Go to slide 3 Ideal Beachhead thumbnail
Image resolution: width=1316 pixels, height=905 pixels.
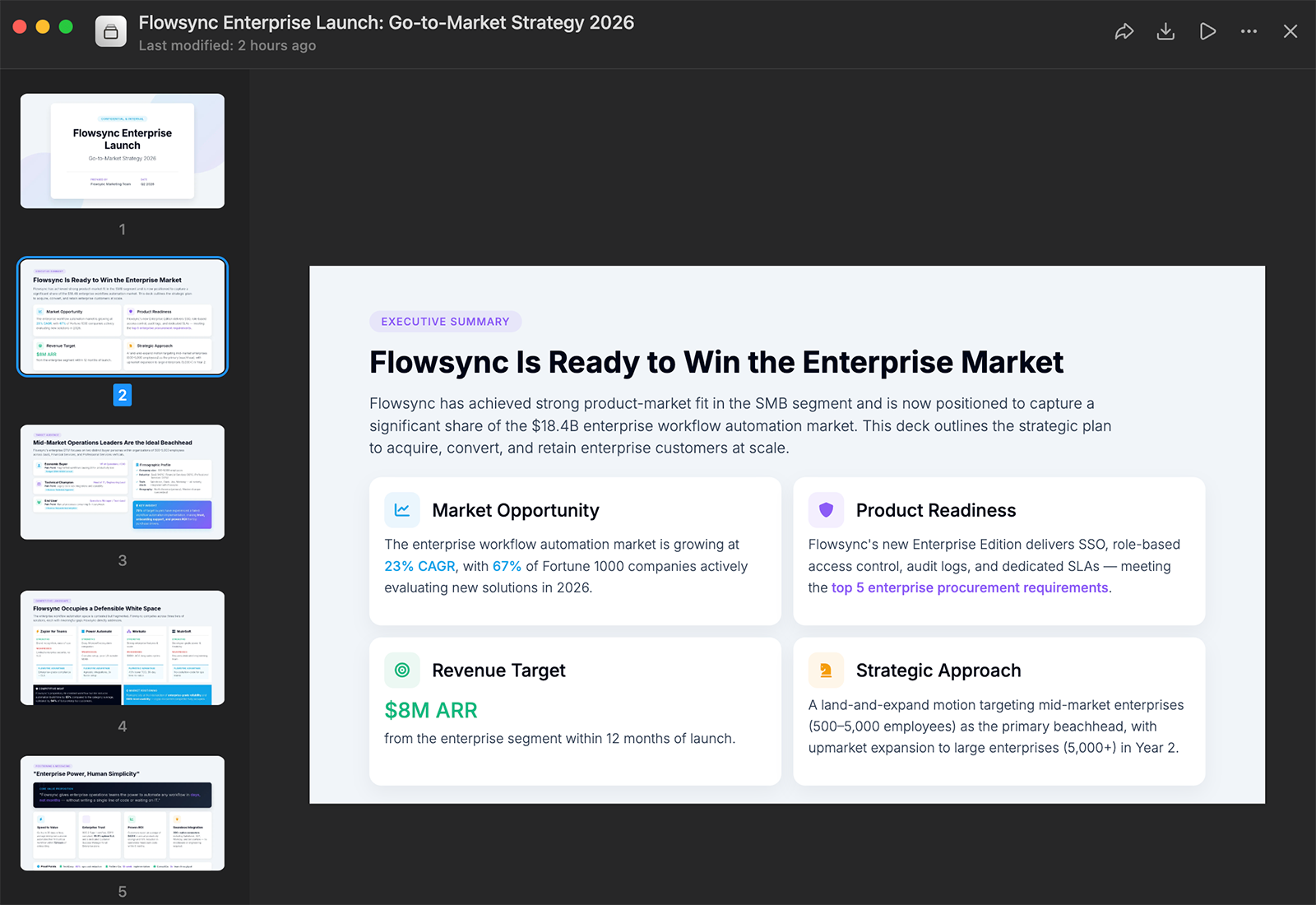[x=123, y=482]
